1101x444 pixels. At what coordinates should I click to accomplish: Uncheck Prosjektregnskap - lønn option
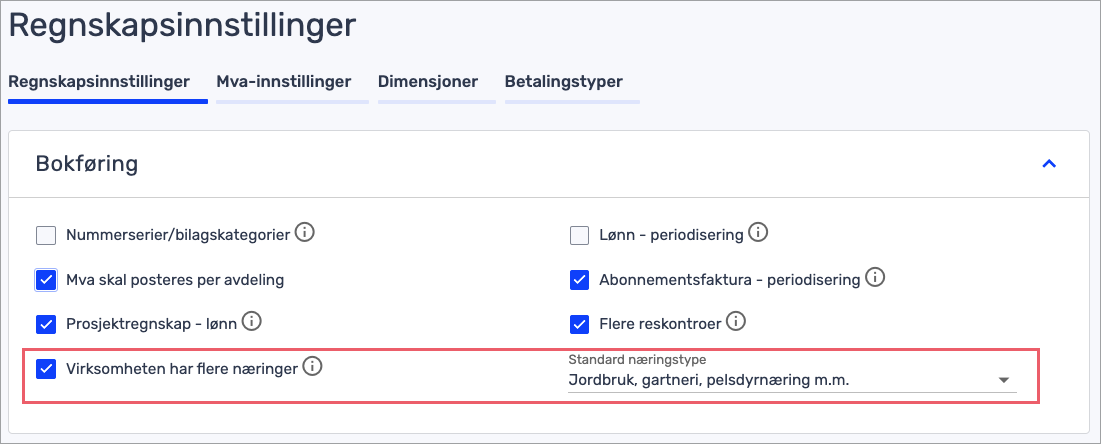point(46,324)
